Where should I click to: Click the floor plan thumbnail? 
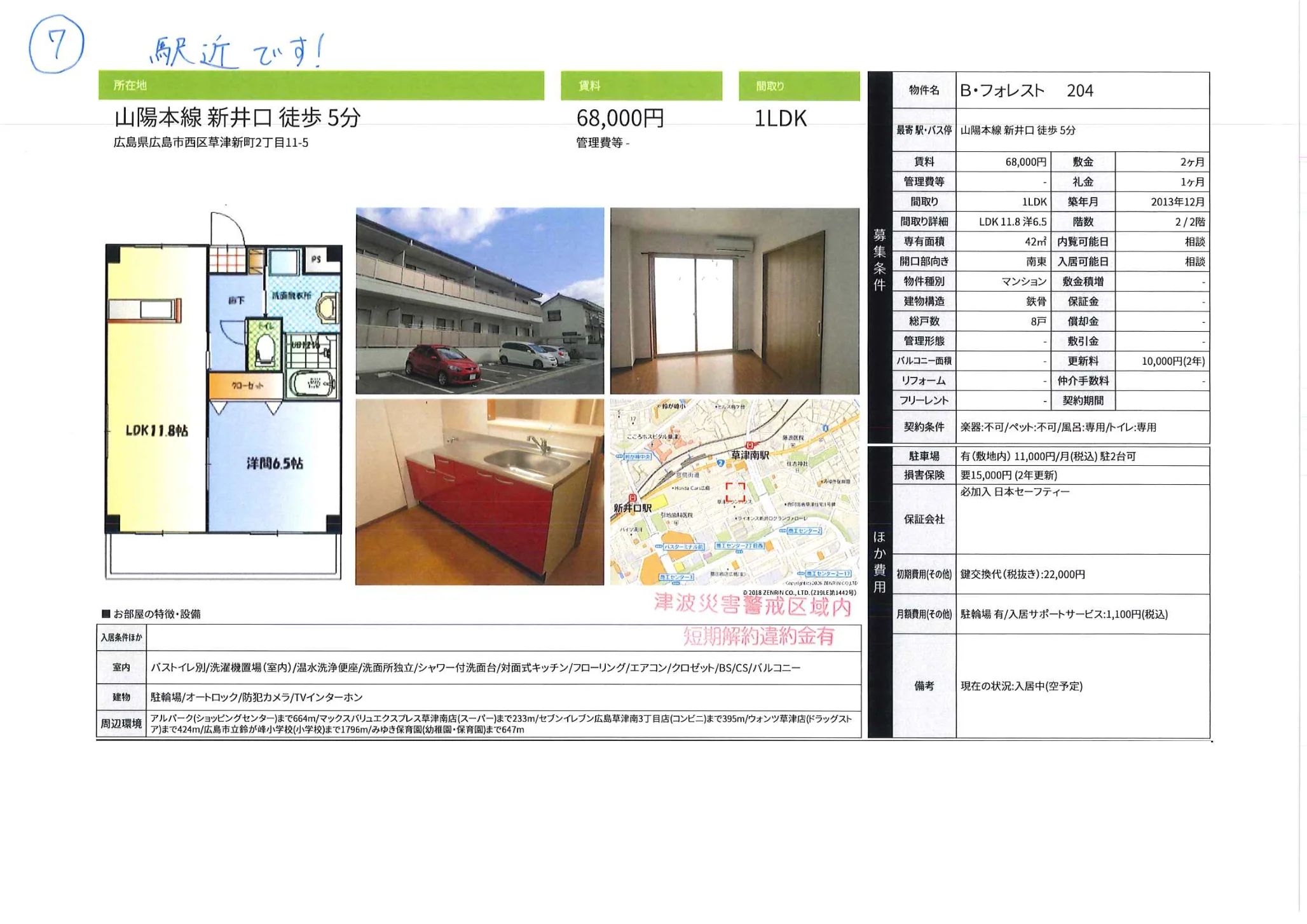(223, 394)
